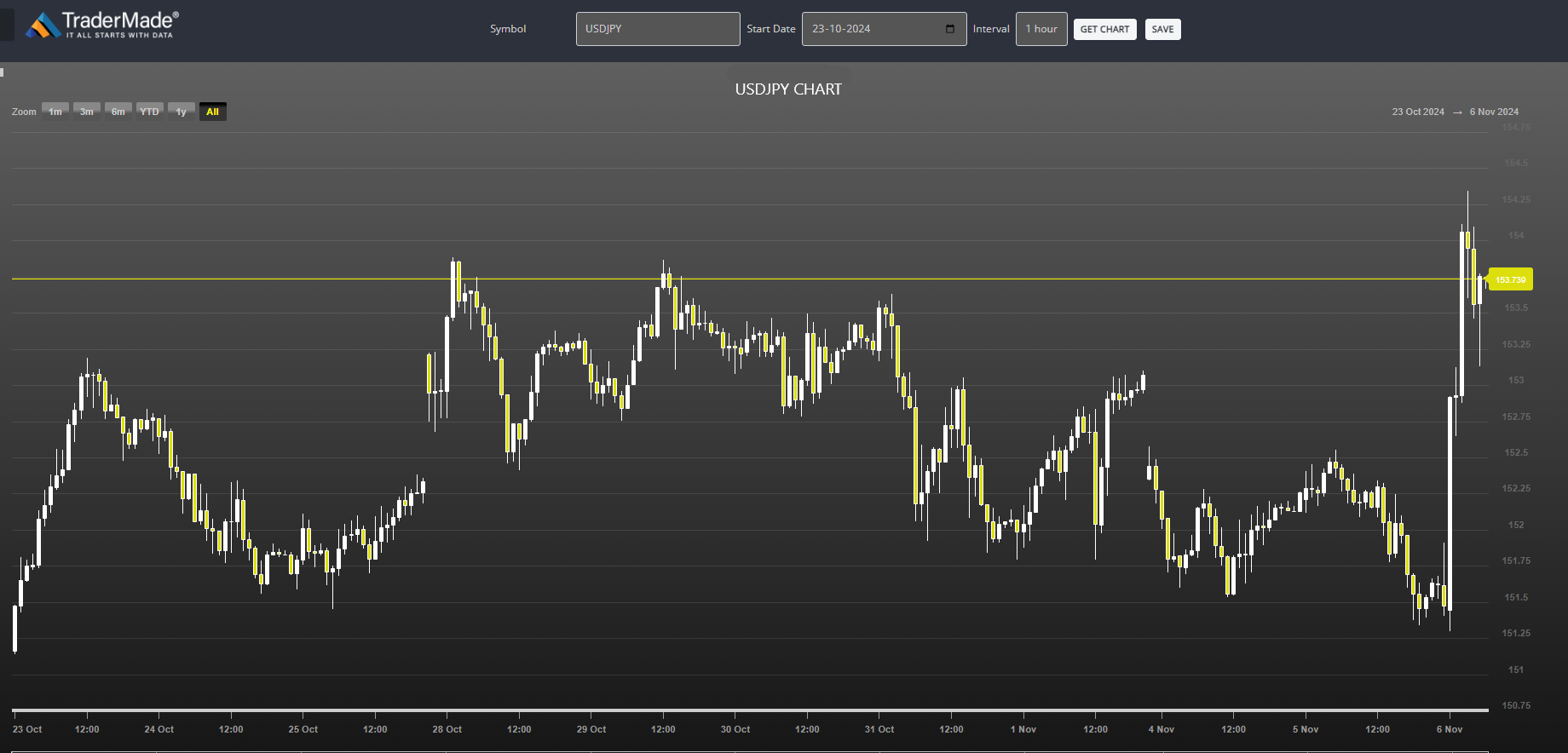Click the 25 Oct label on time axis

(303, 729)
